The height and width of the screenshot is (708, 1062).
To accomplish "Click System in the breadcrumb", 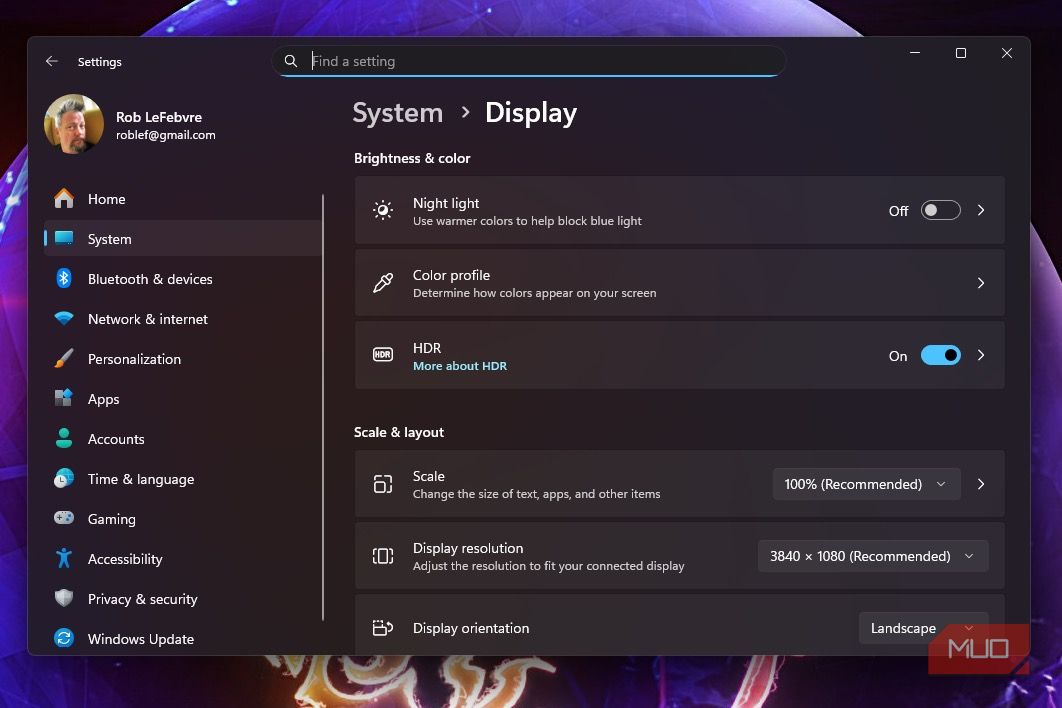I will (x=398, y=112).
